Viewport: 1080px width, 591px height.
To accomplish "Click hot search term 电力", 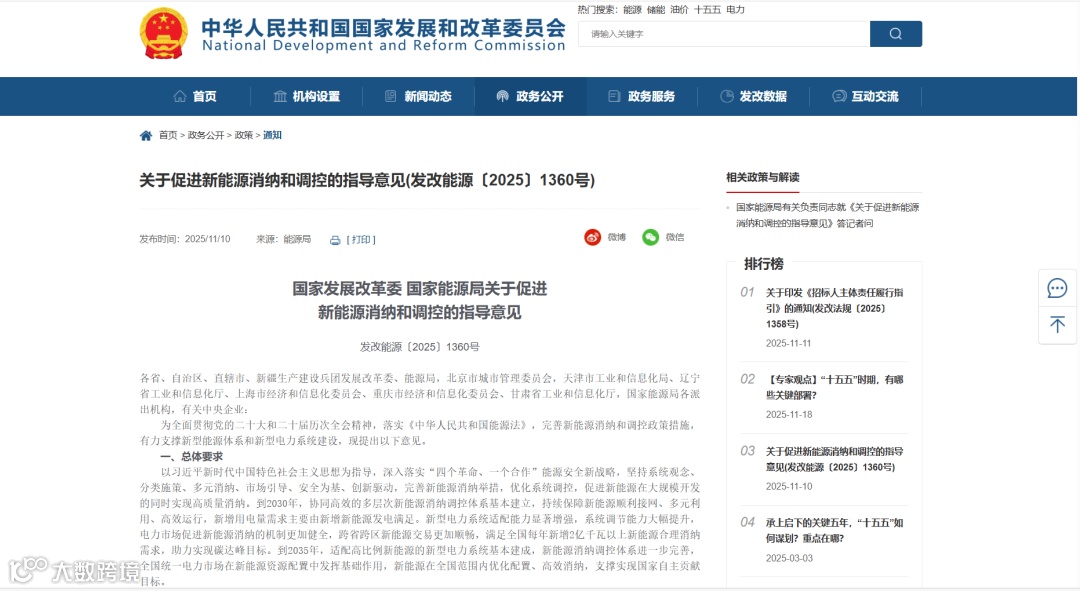I will pyautogui.click(x=735, y=10).
